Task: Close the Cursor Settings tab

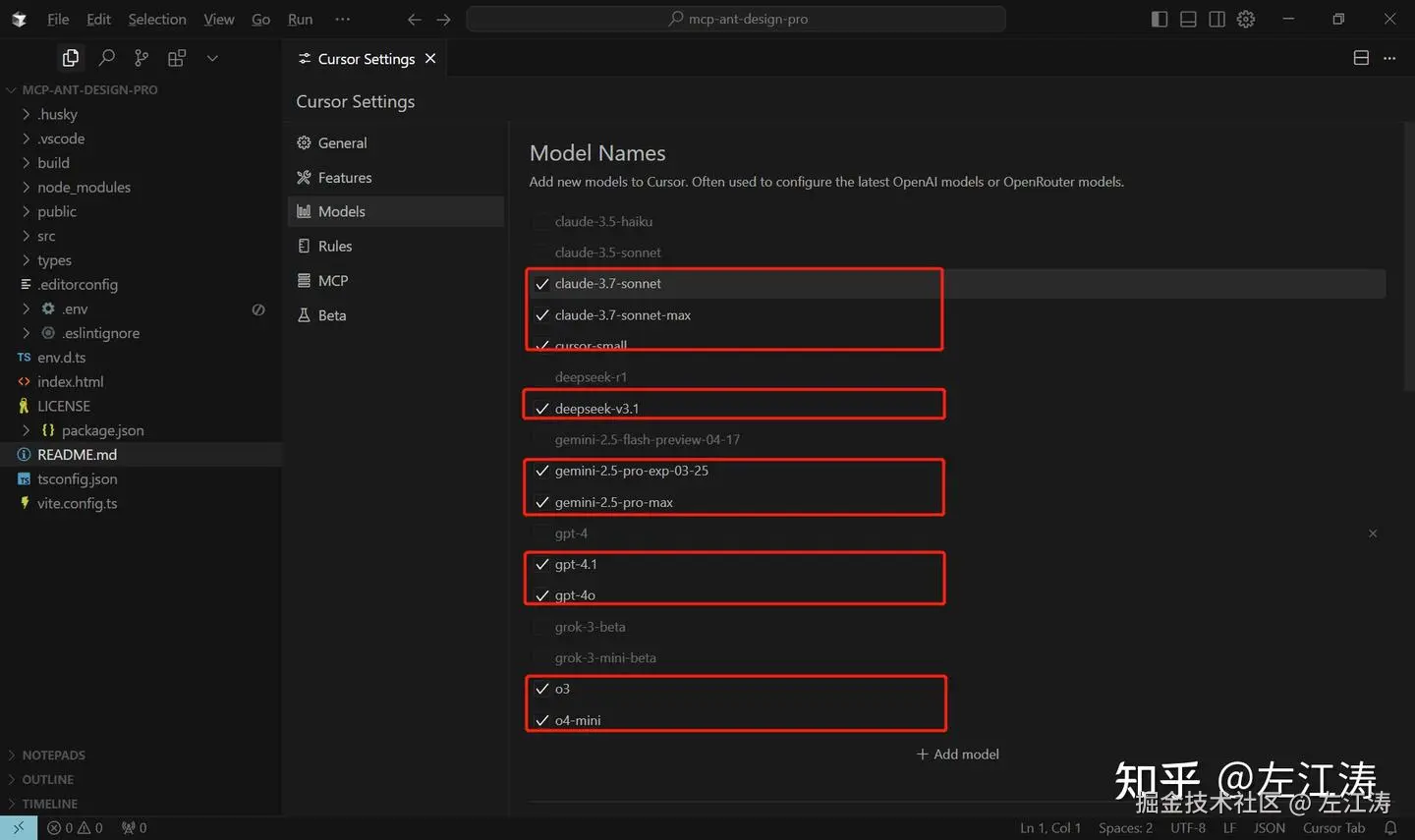Action: 430,59
